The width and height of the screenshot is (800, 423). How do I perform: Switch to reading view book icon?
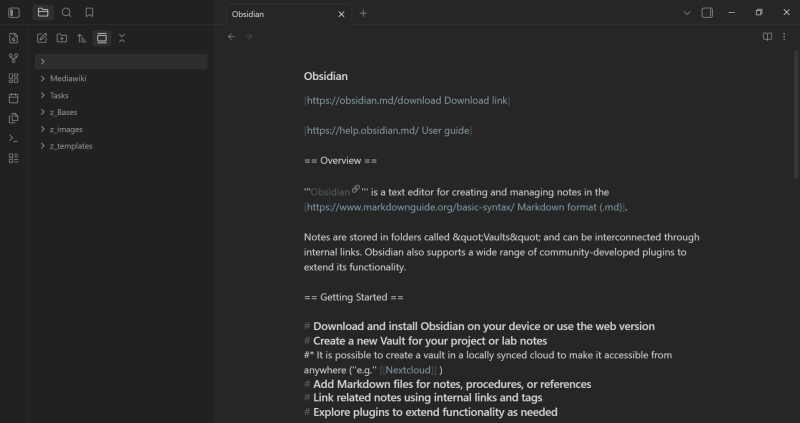[767, 37]
